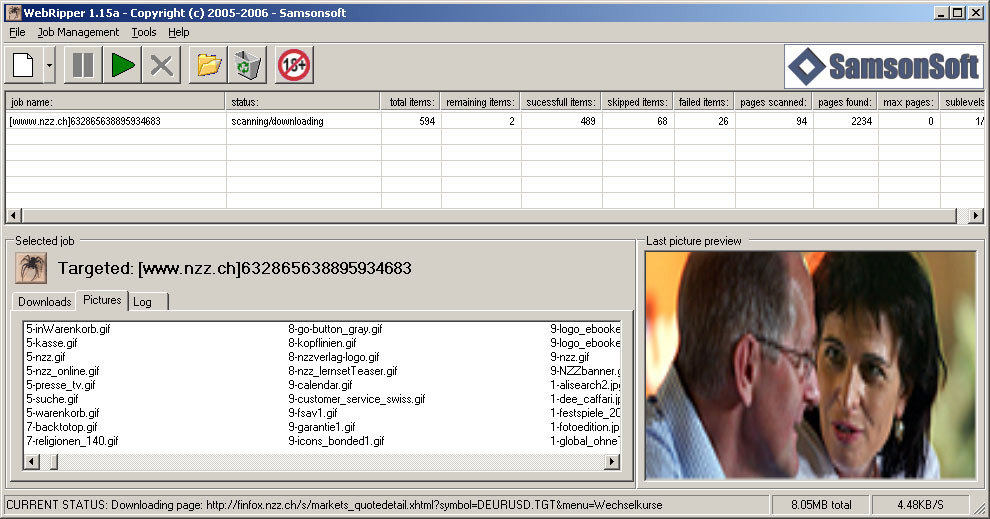Click the recycle bin toolbar icon

tap(248, 65)
